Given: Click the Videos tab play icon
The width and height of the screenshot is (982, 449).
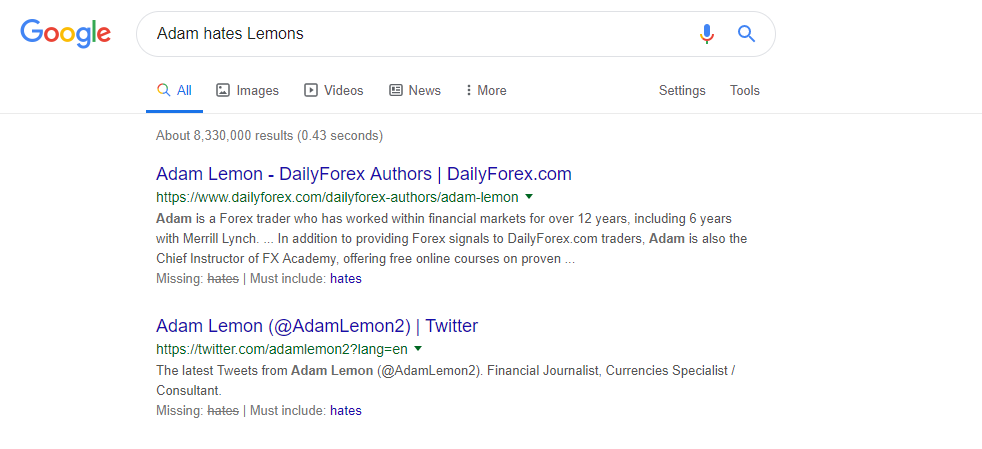Looking at the screenshot, I should pos(311,90).
